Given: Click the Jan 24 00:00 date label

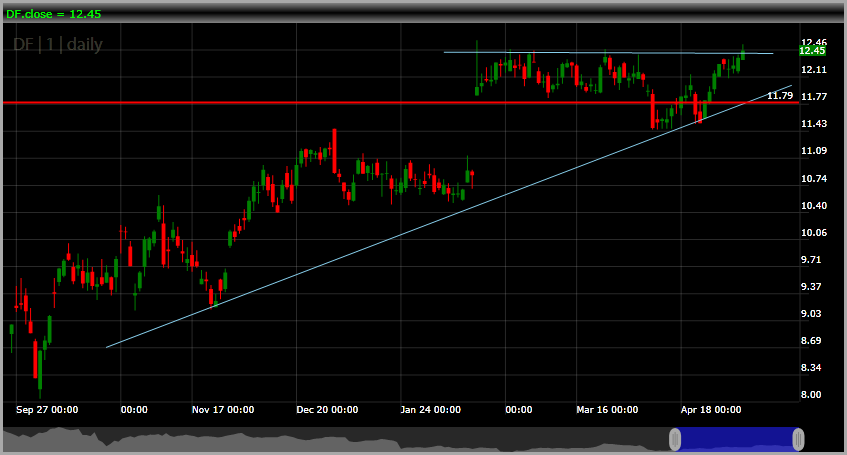Looking at the screenshot, I should point(431,410).
